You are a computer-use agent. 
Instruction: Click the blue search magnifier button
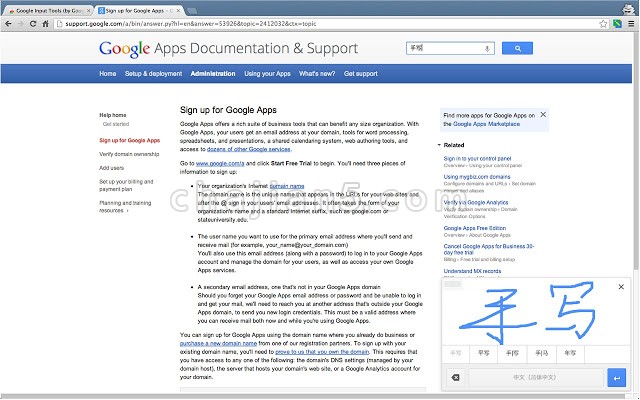(x=517, y=48)
